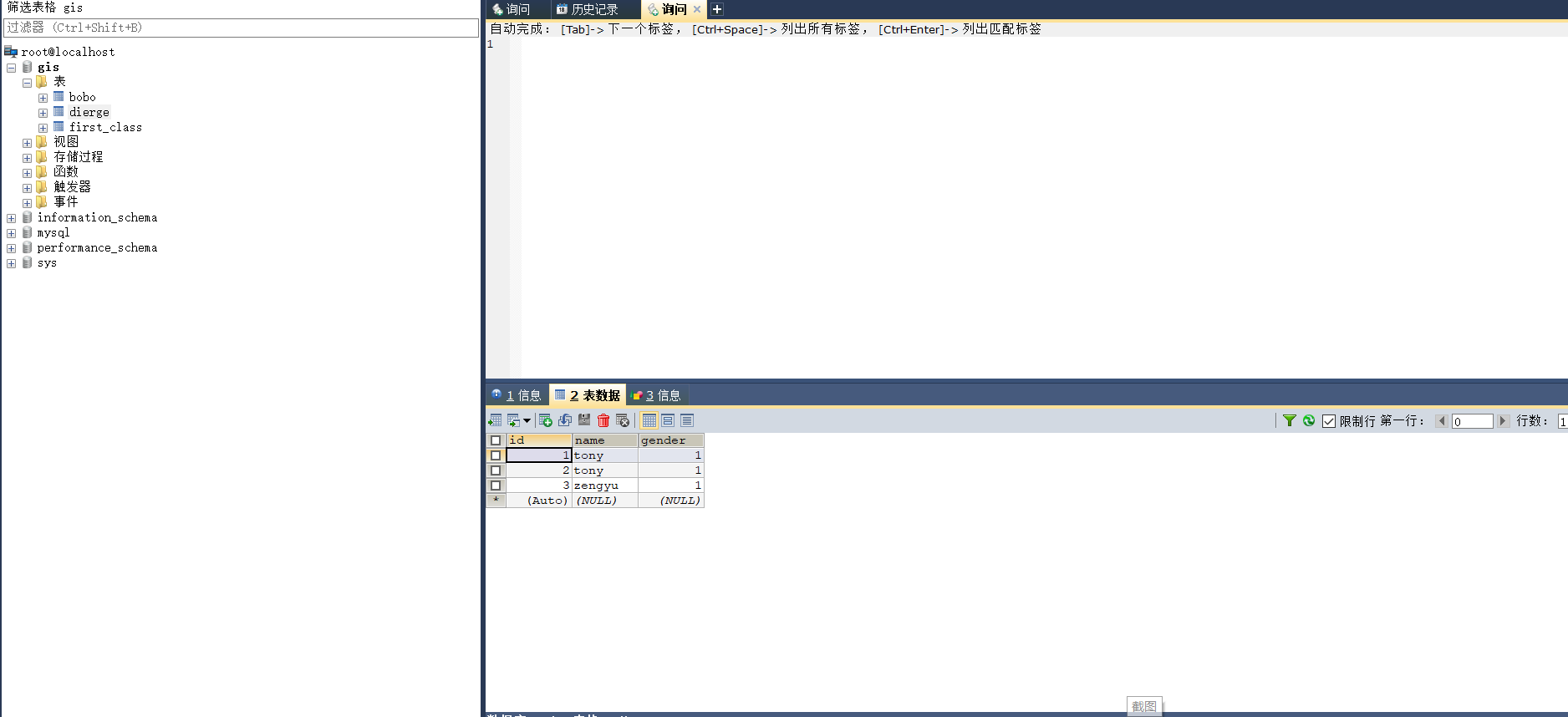
Task: Select the (Auto) cell in new row
Action: [x=539, y=501]
